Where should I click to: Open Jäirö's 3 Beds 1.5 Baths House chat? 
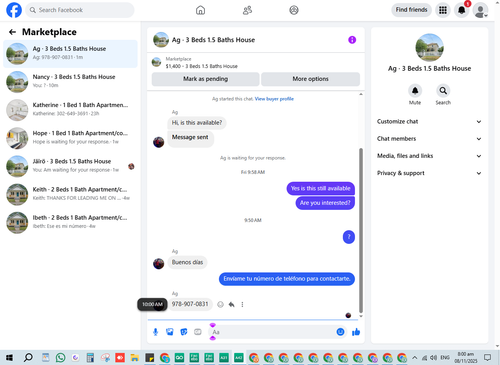coord(70,166)
